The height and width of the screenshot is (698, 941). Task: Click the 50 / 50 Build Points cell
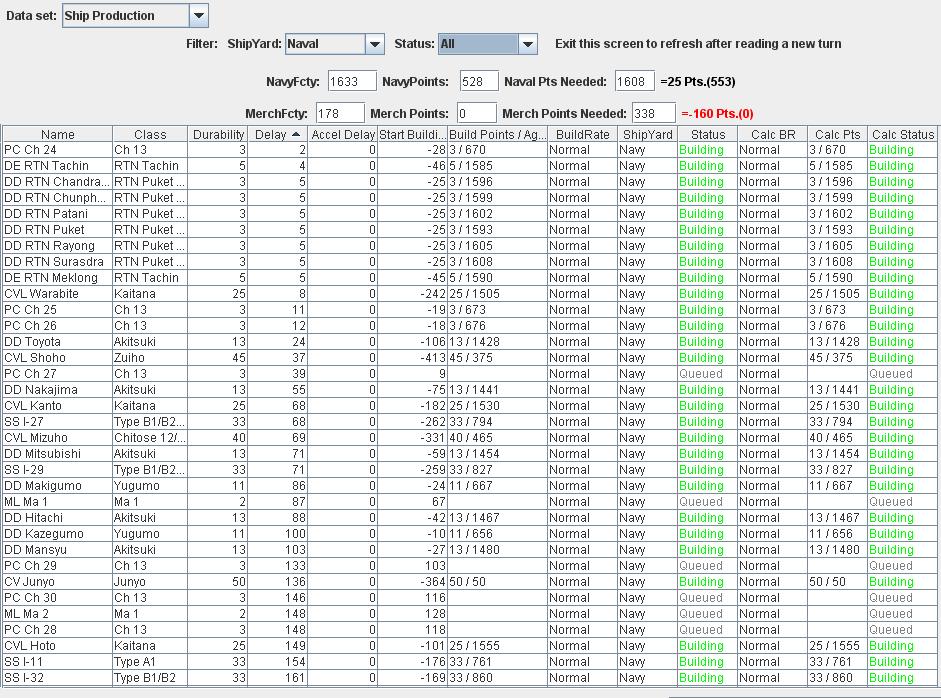pos(498,582)
